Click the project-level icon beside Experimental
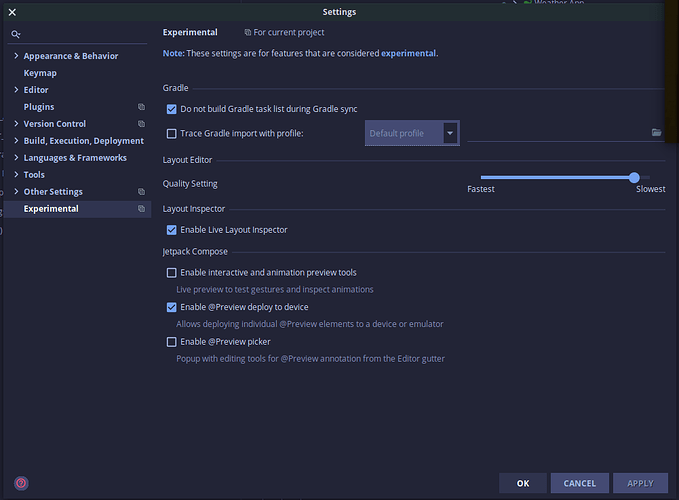 pyautogui.click(x=141, y=209)
